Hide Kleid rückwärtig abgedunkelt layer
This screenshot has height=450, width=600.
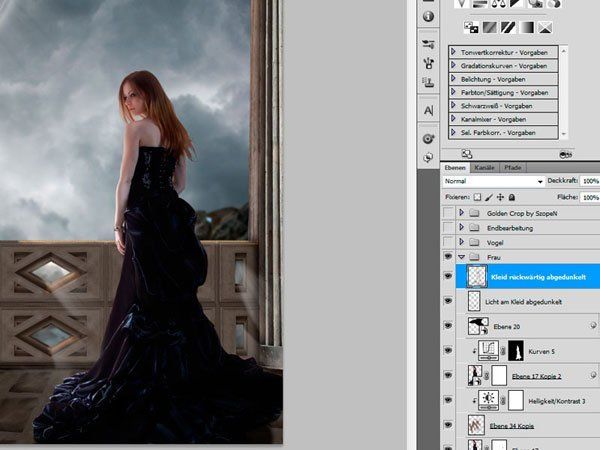(448, 276)
